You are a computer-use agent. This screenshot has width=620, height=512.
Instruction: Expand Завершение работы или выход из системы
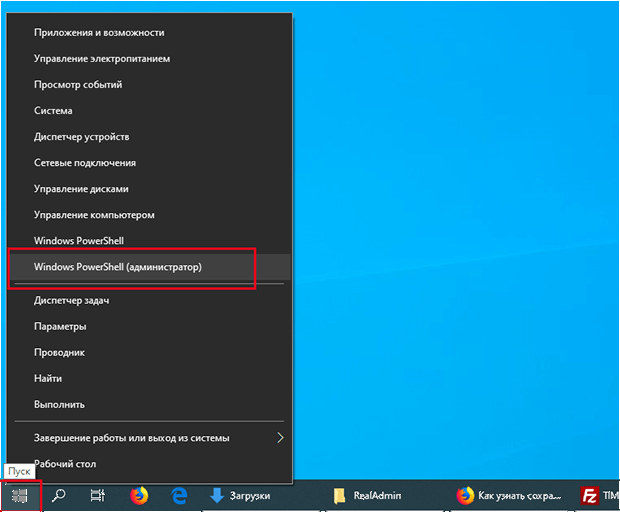click(149, 438)
